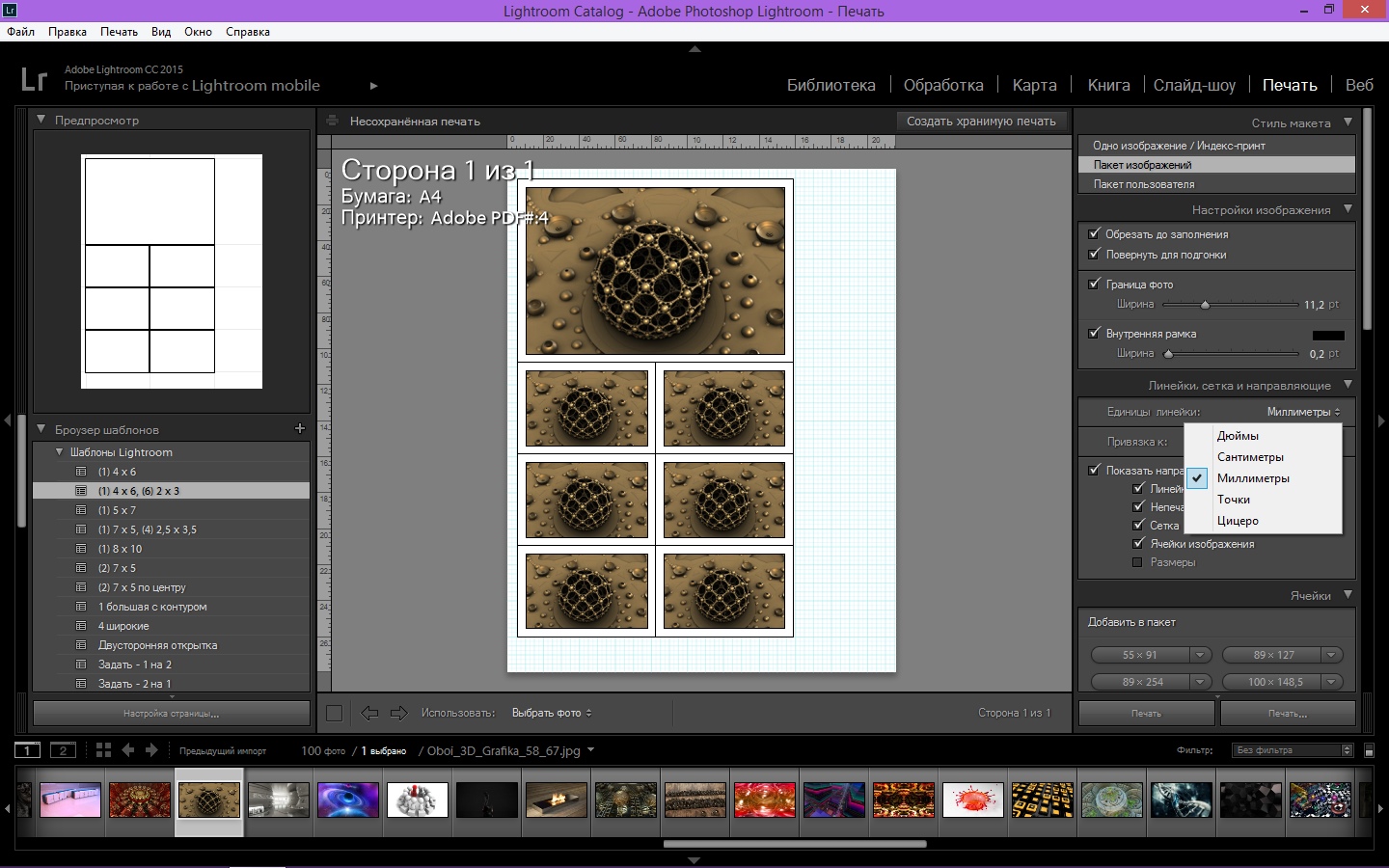Click the Lightroom mobile play arrow
The width and height of the screenshot is (1389, 868).
(373, 86)
